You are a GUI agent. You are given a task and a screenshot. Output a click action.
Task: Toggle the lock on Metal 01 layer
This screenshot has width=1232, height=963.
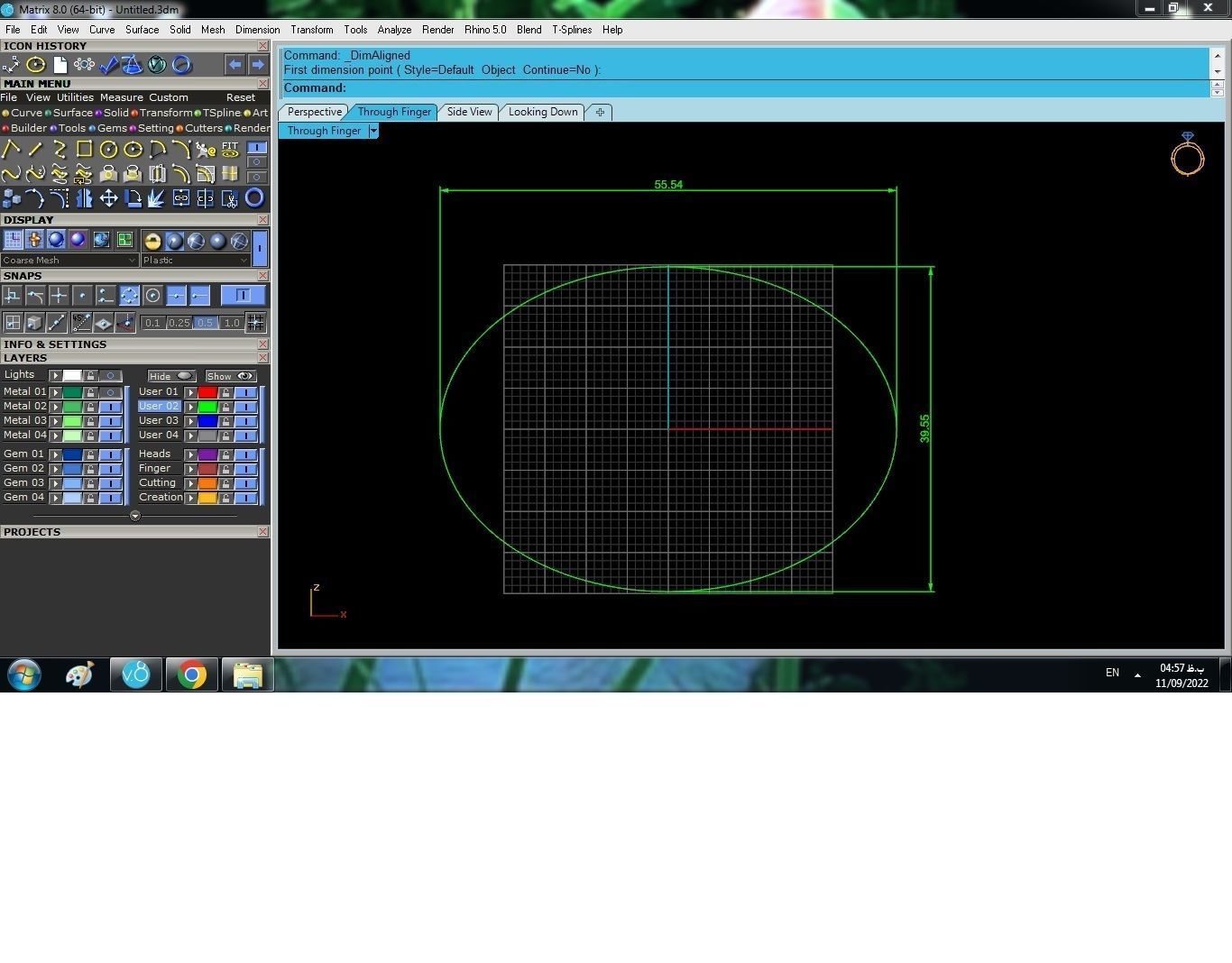click(90, 392)
